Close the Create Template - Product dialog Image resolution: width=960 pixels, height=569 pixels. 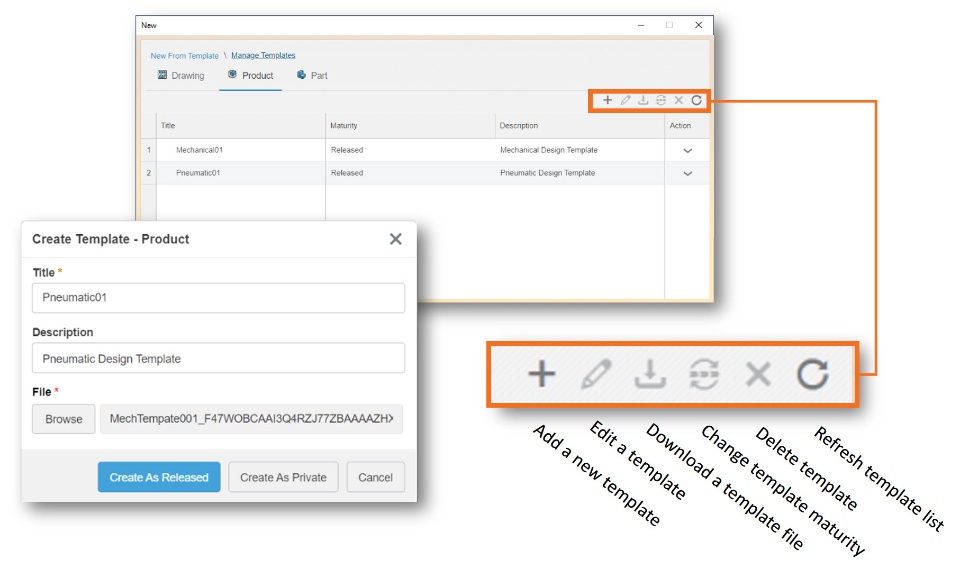pyautogui.click(x=396, y=239)
